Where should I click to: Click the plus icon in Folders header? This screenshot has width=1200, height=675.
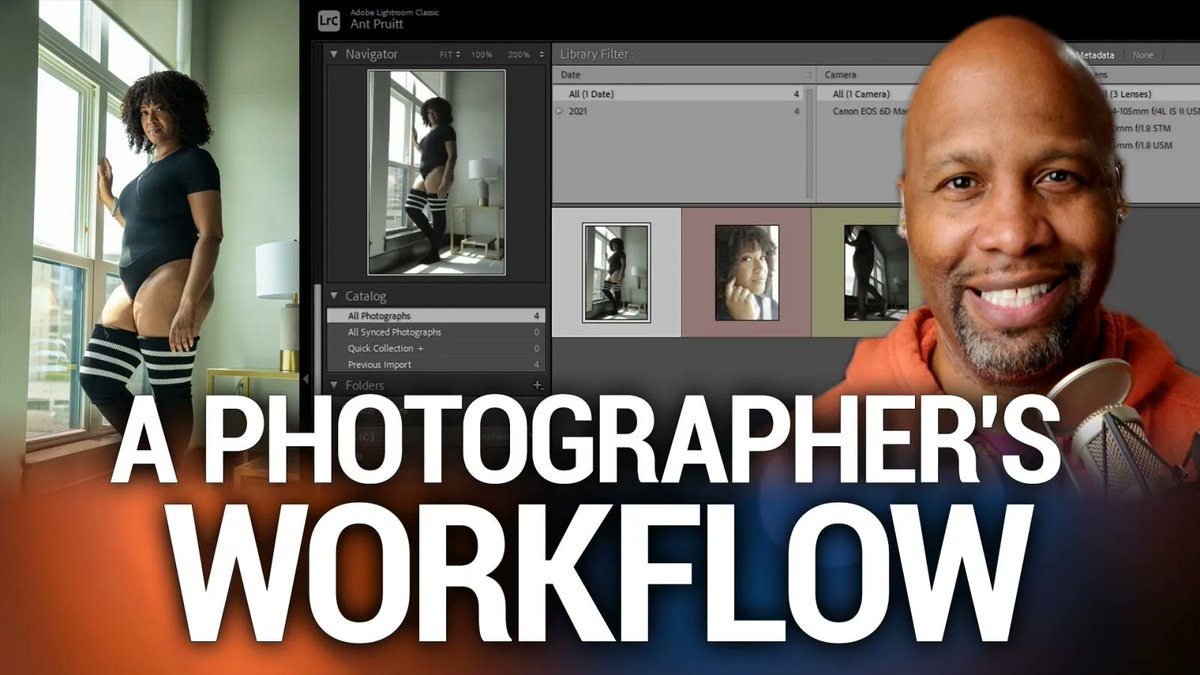[537, 385]
